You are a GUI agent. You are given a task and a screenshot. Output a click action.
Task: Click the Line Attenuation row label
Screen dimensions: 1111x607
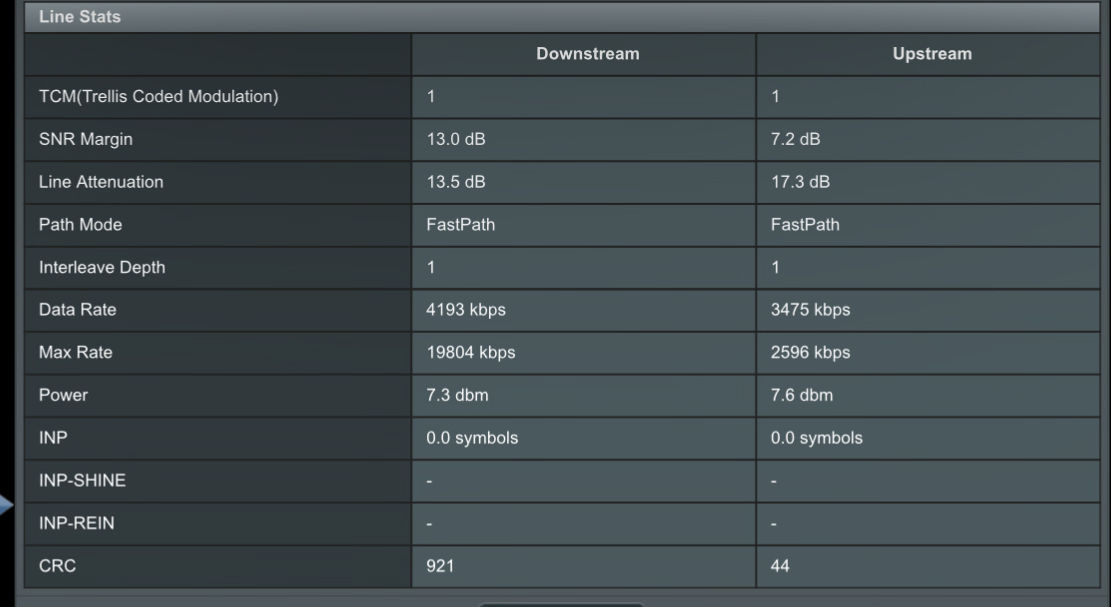pyautogui.click(x=101, y=182)
